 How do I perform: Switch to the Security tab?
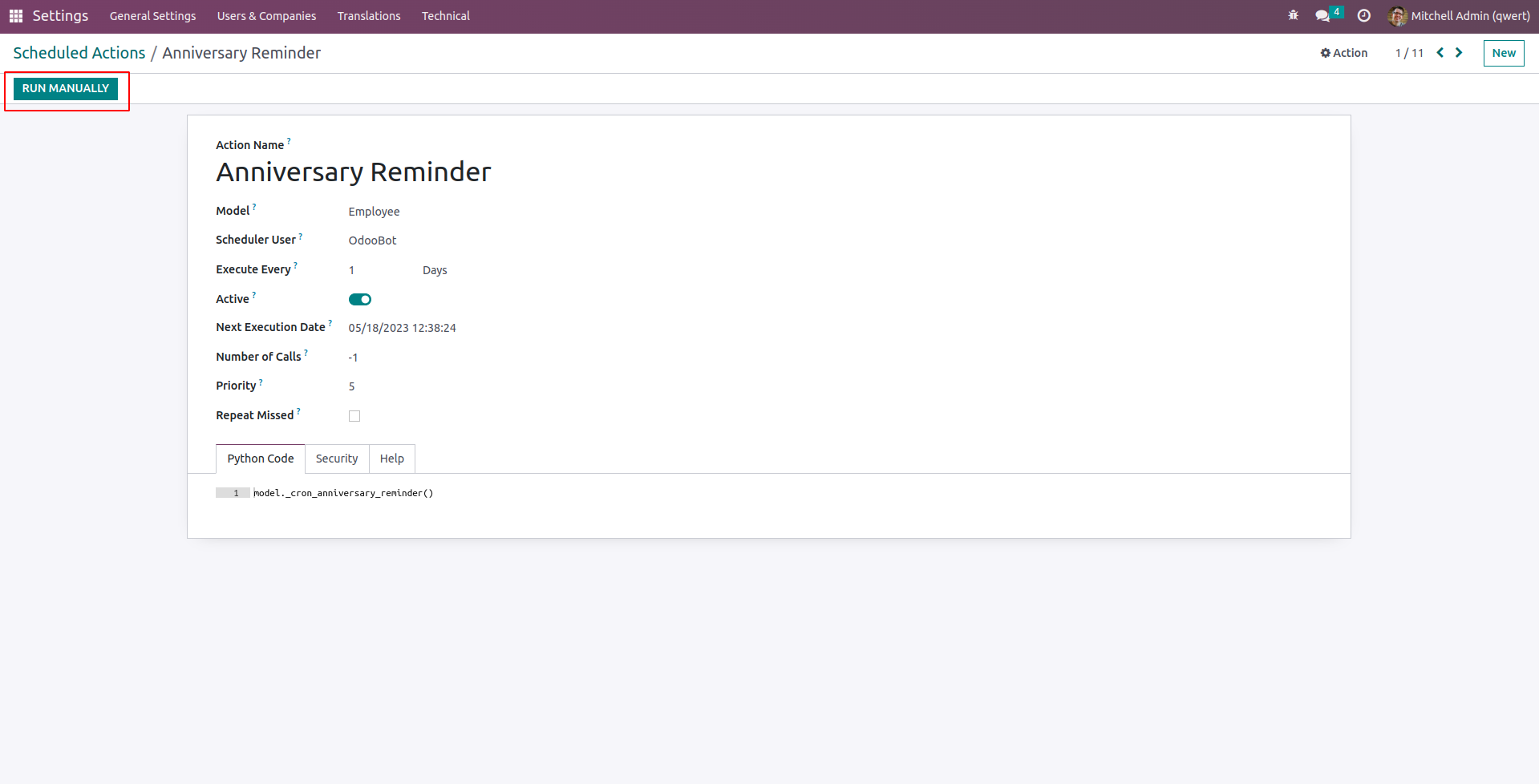coord(337,459)
